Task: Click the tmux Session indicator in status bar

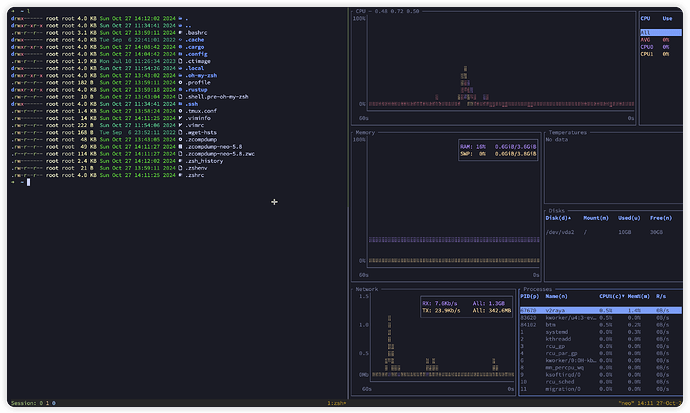Action: [33, 403]
